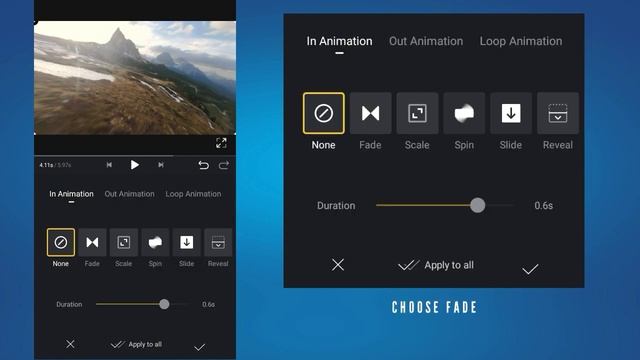
Task: Open In Animation tab in phone panel
Action: [x=71, y=194]
